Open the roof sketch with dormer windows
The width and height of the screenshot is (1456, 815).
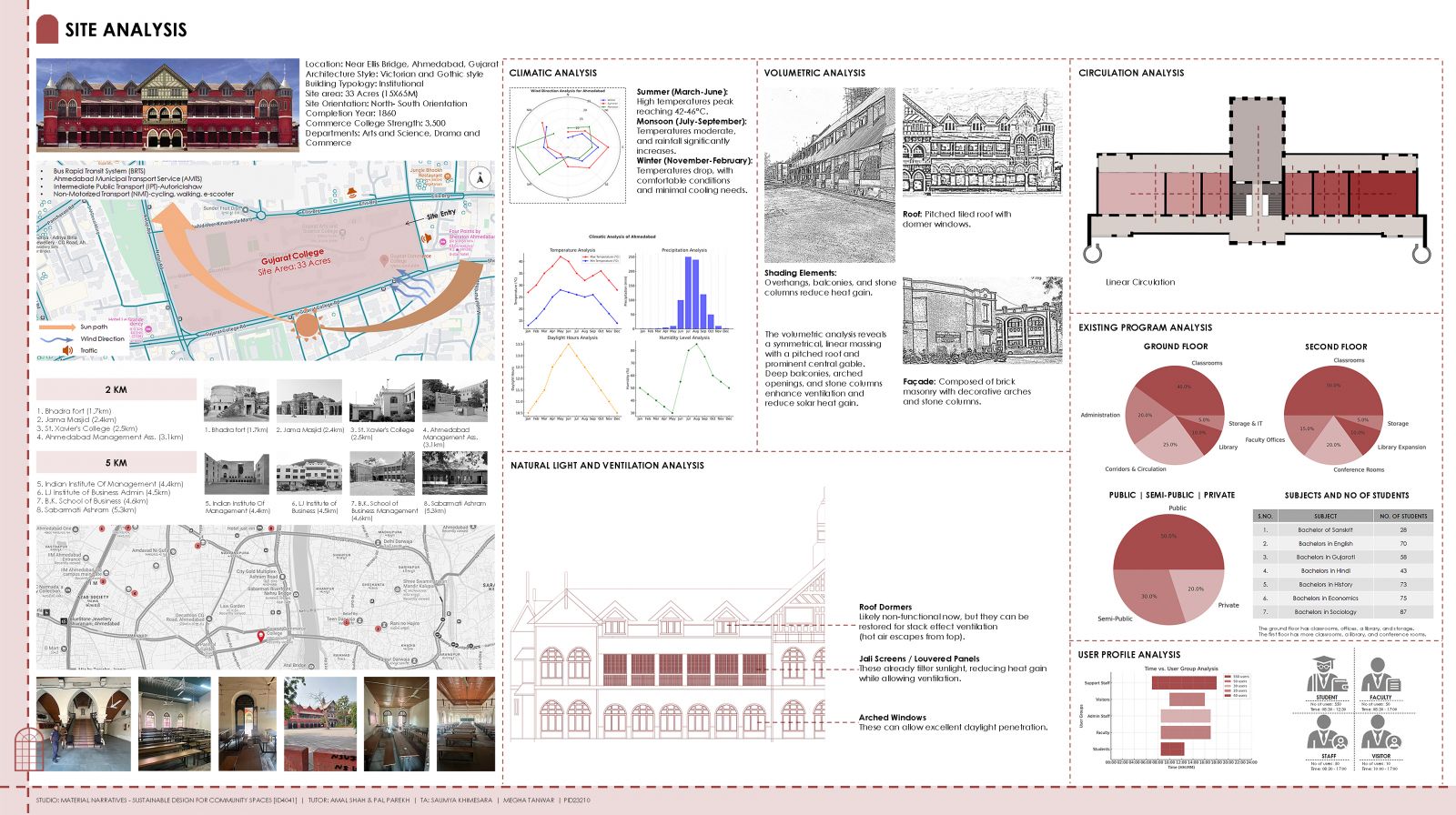982,142
